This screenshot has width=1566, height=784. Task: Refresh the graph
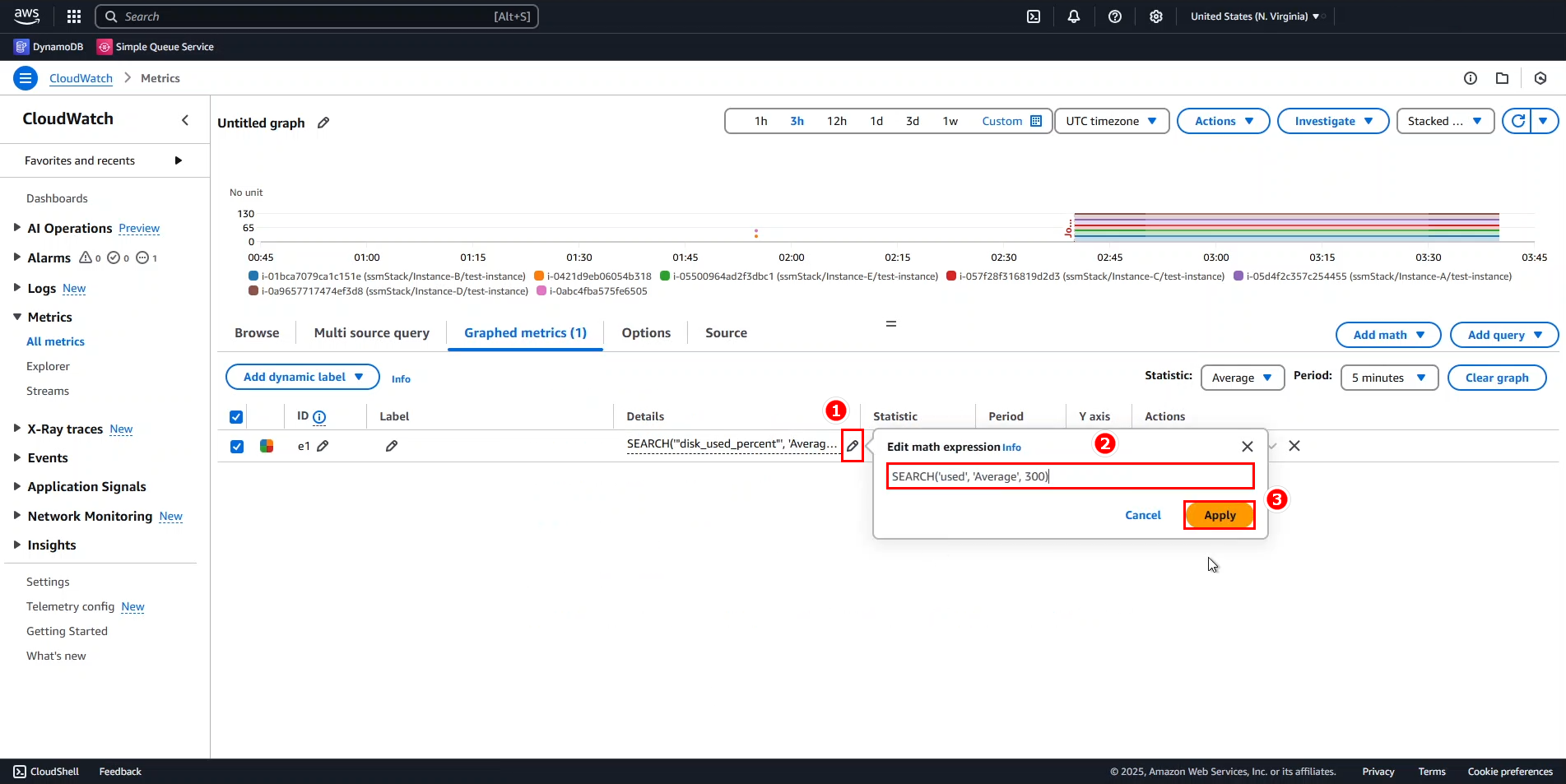click(1517, 121)
